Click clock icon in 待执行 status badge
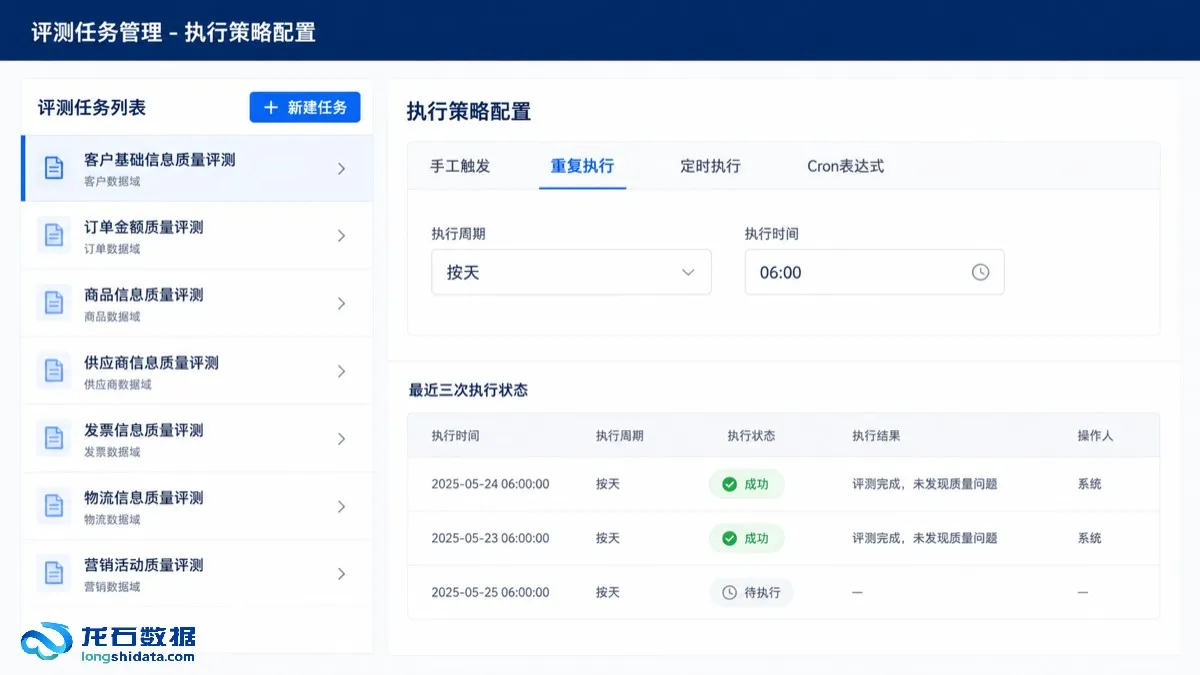This screenshot has width=1200, height=675. tap(730, 592)
